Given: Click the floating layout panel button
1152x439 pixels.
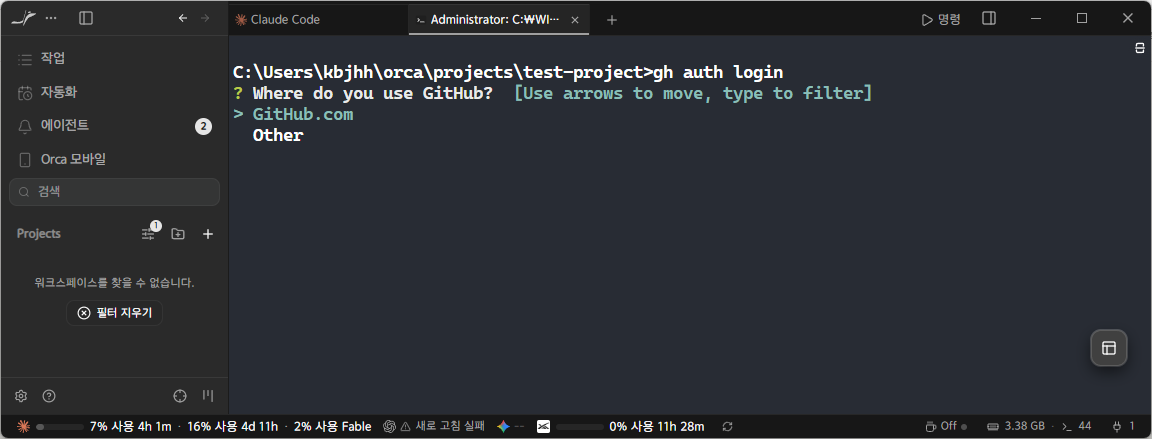Looking at the screenshot, I should (x=1109, y=348).
